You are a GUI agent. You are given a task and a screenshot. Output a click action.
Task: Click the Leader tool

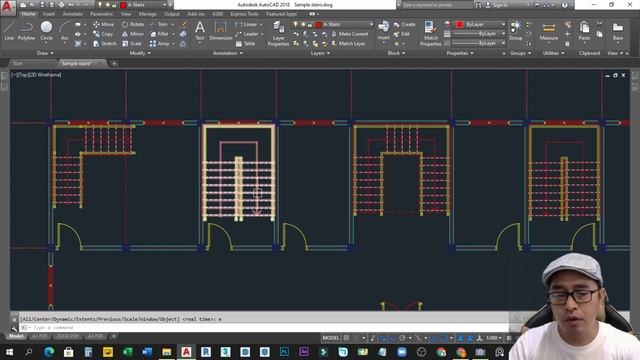point(247,34)
